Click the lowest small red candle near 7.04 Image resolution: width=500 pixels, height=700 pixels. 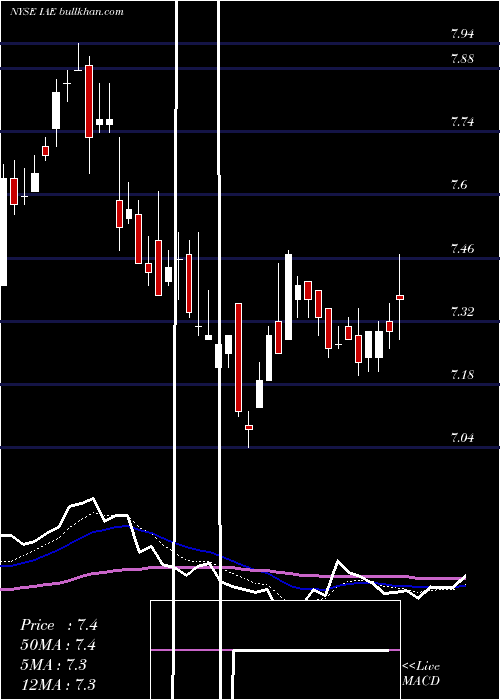[249, 428]
